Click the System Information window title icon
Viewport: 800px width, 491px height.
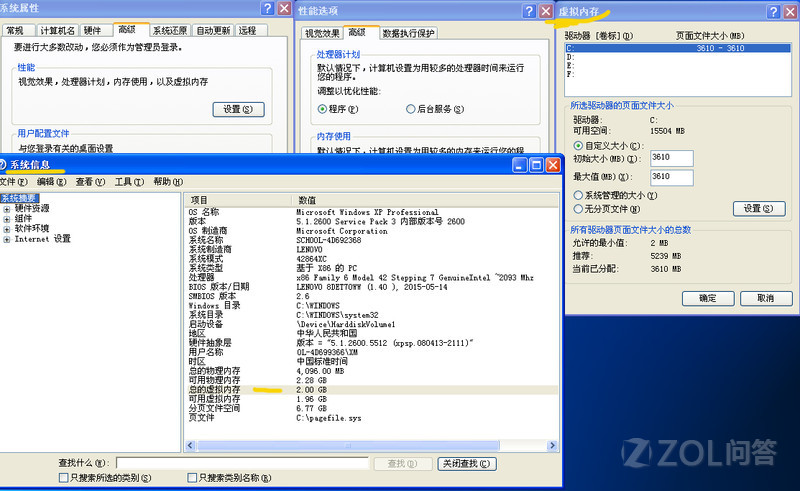click(3, 164)
